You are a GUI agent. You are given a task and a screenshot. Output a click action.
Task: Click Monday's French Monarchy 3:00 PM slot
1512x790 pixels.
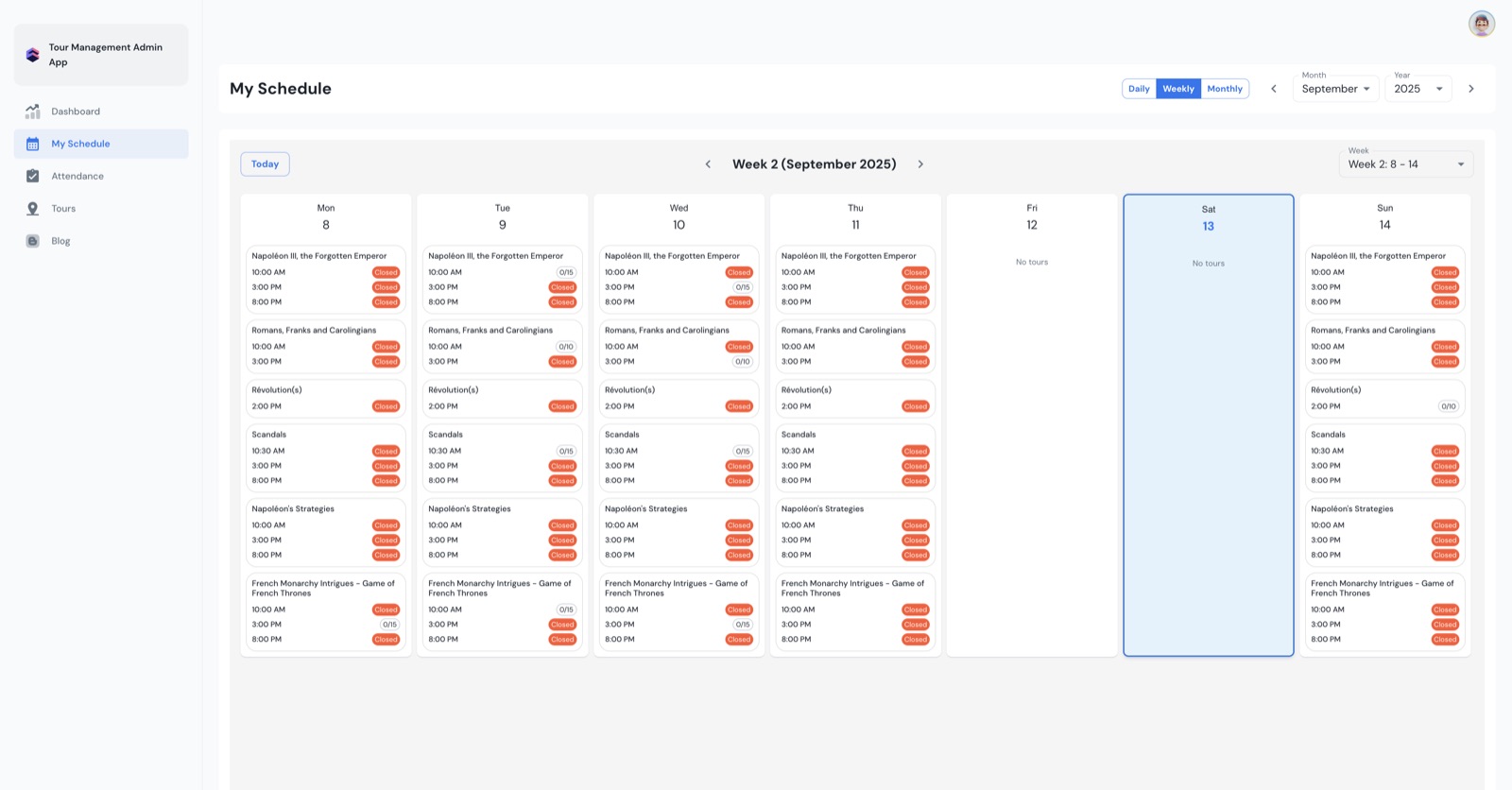(326, 625)
